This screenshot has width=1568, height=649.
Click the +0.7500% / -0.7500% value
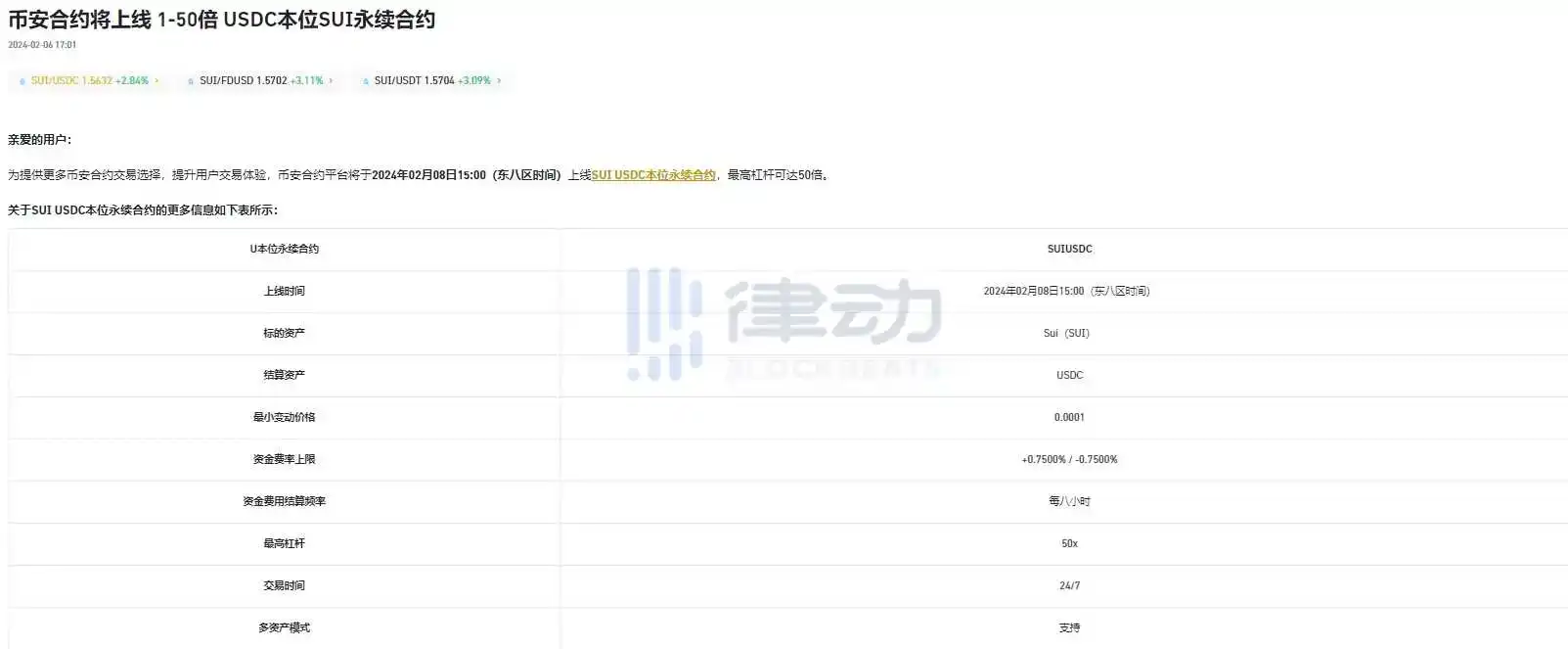point(1069,460)
